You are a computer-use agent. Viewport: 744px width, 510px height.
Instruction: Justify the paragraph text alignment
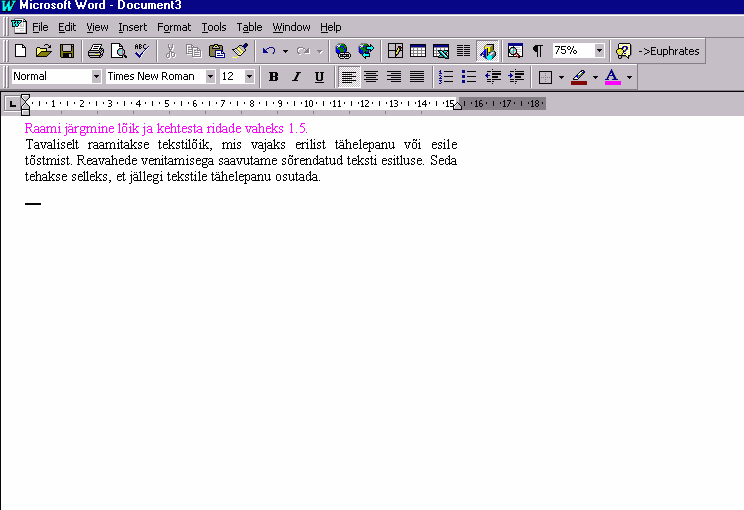417,77
